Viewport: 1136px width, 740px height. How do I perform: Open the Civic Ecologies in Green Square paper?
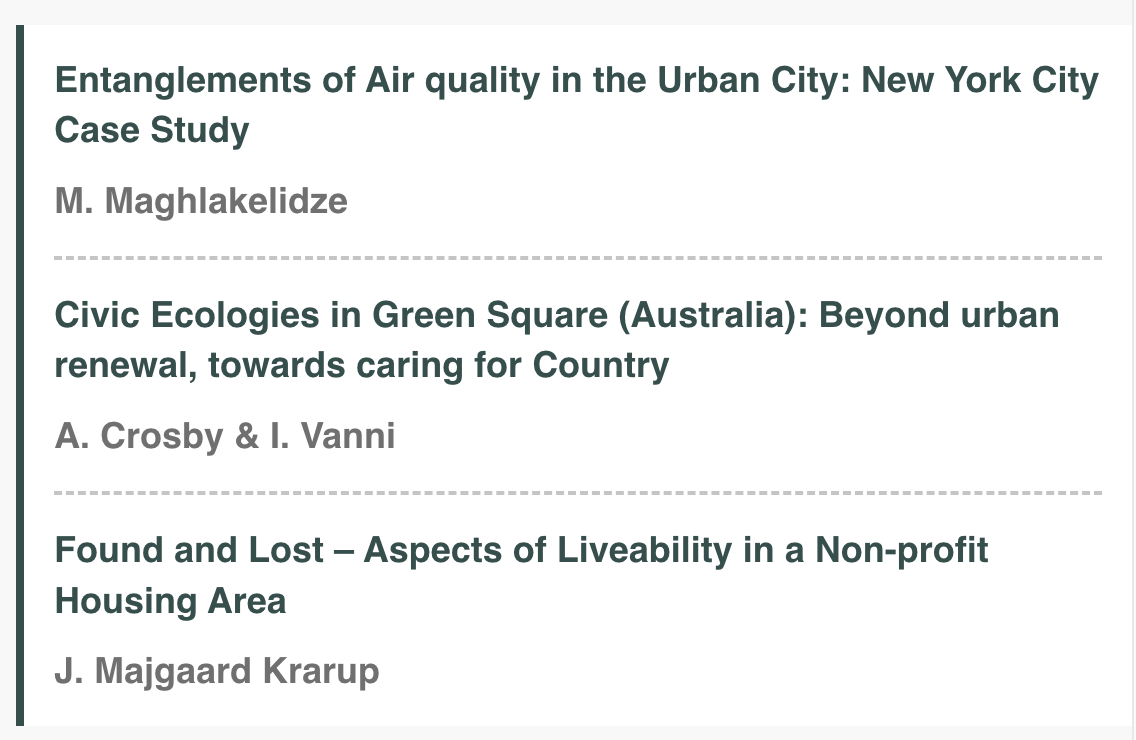[x=557, y=340]
